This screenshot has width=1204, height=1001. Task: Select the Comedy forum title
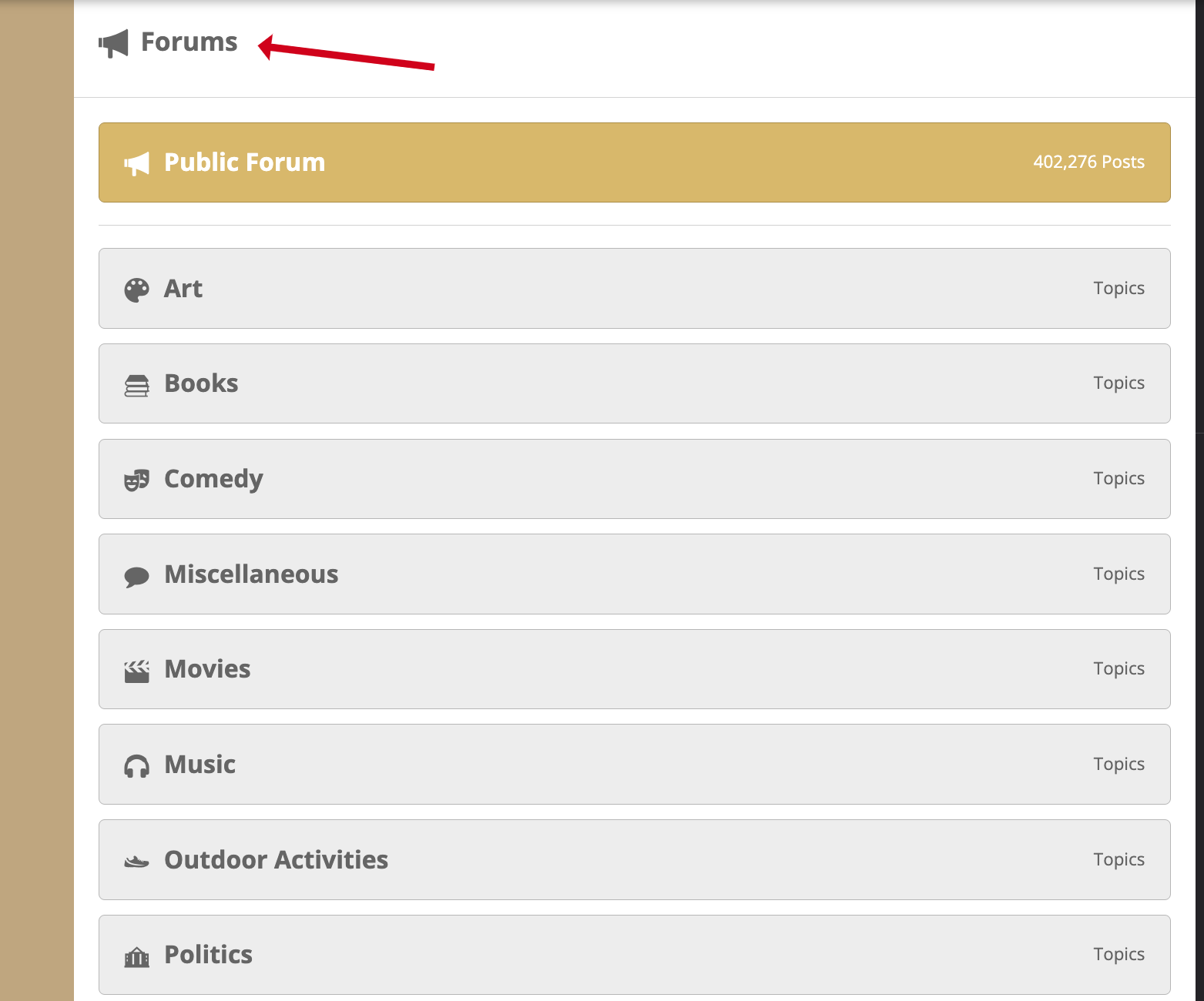pyautogui.click(x=213, y=479)
